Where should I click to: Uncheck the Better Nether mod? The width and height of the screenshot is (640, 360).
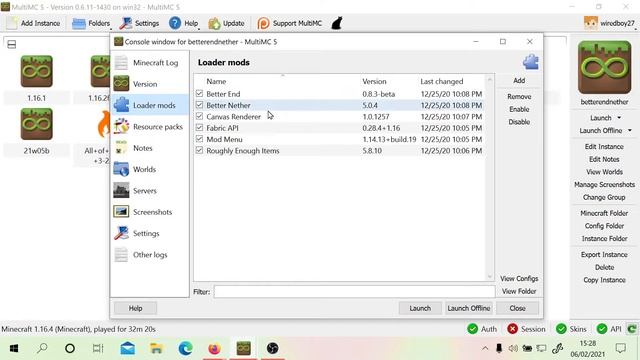(199, 105)
